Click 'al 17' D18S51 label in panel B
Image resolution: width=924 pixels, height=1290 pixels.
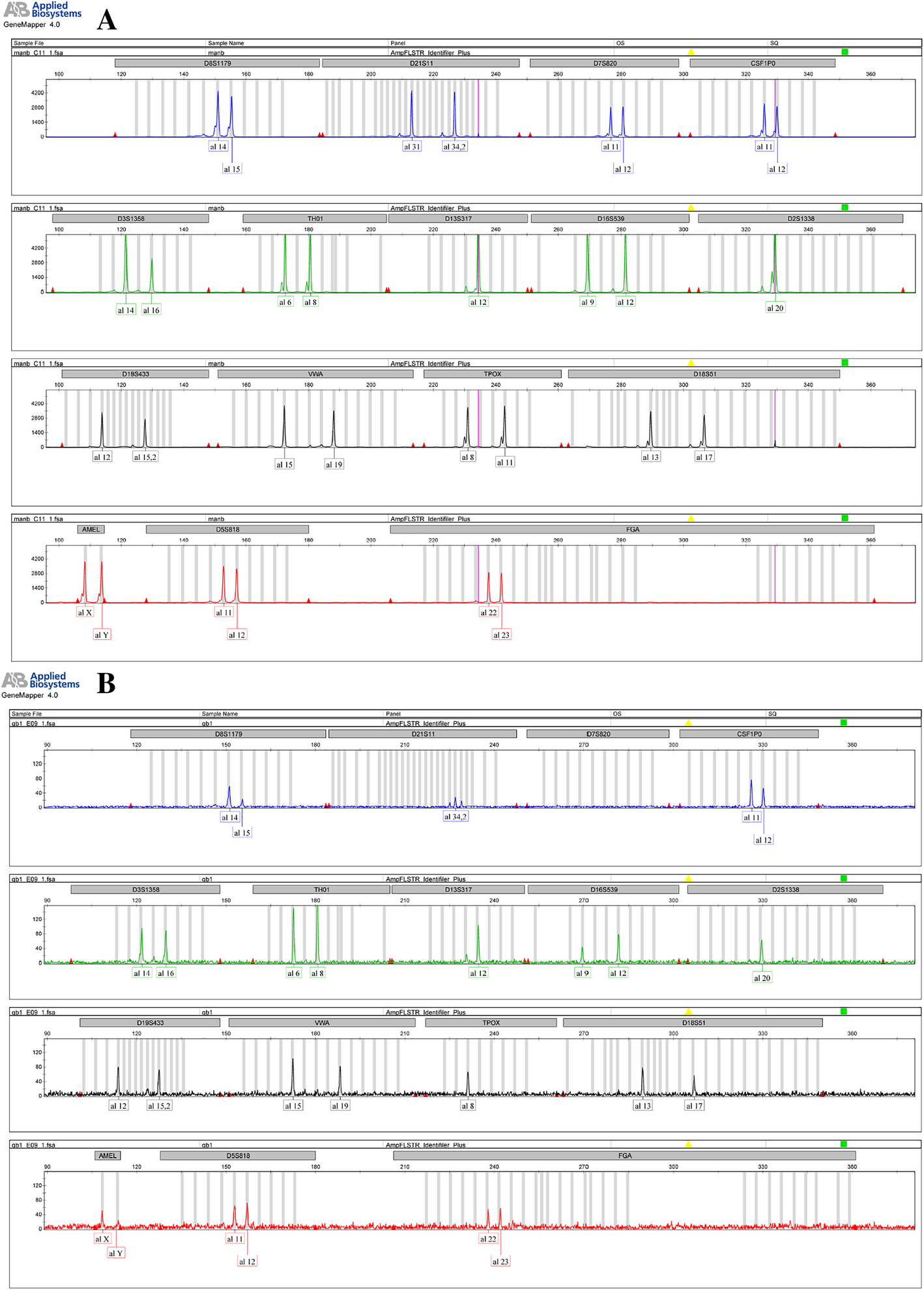694,1106
